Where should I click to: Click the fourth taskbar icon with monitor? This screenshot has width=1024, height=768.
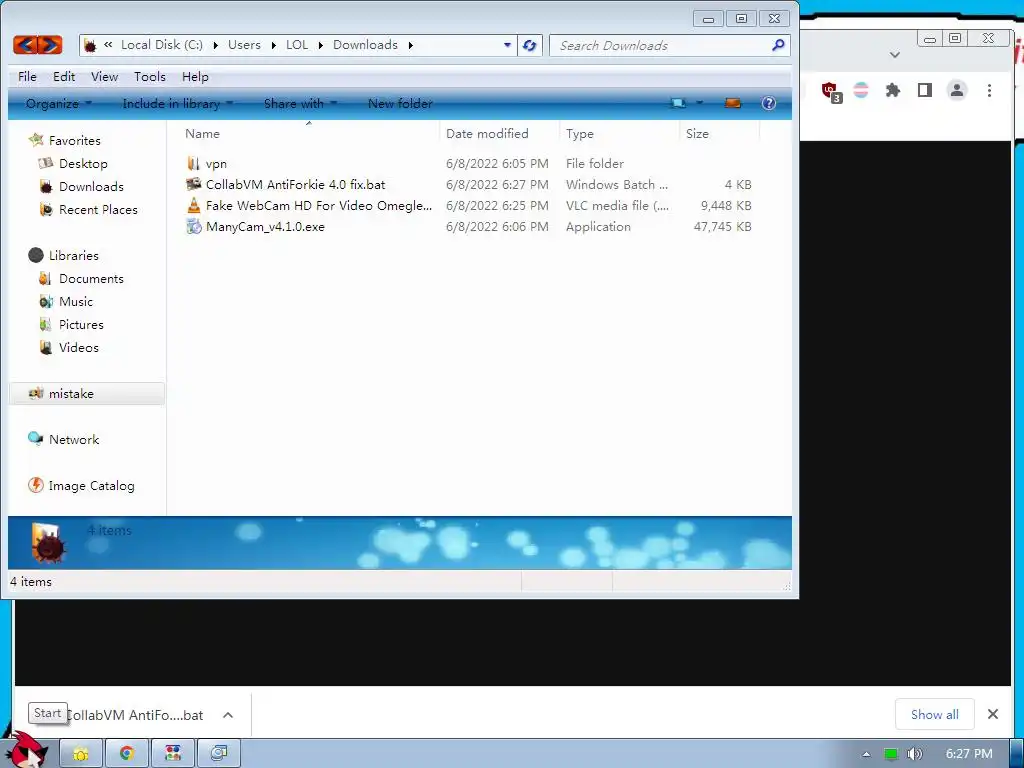219,754
